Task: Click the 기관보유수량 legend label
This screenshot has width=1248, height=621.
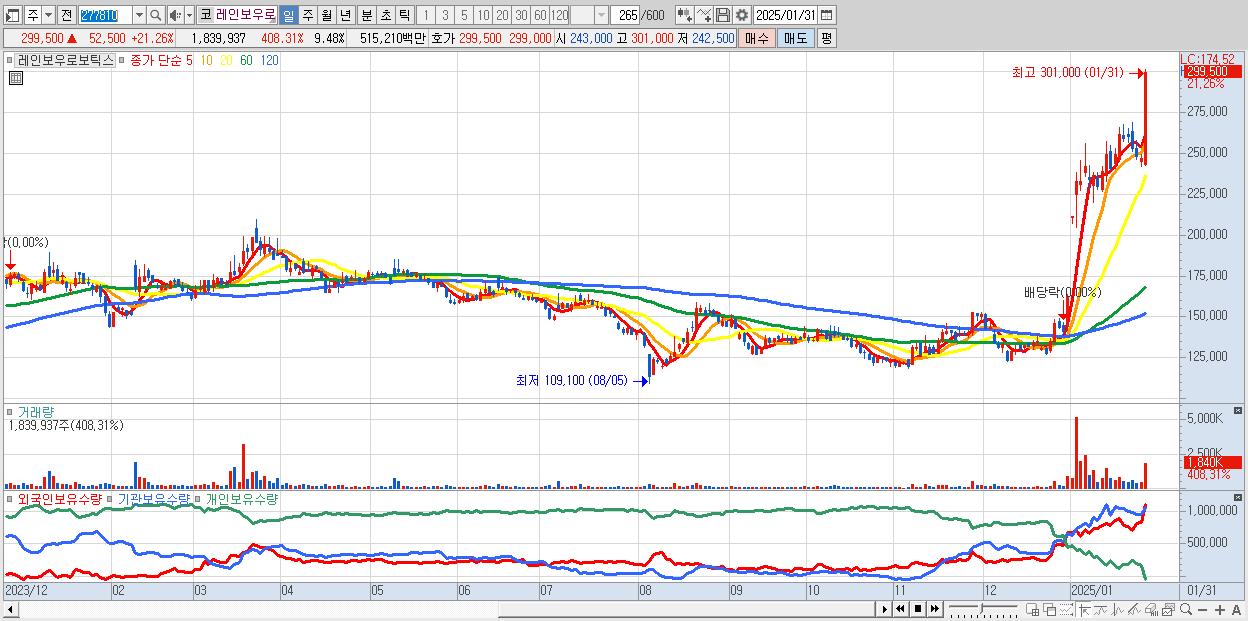Action: point(152,498)
